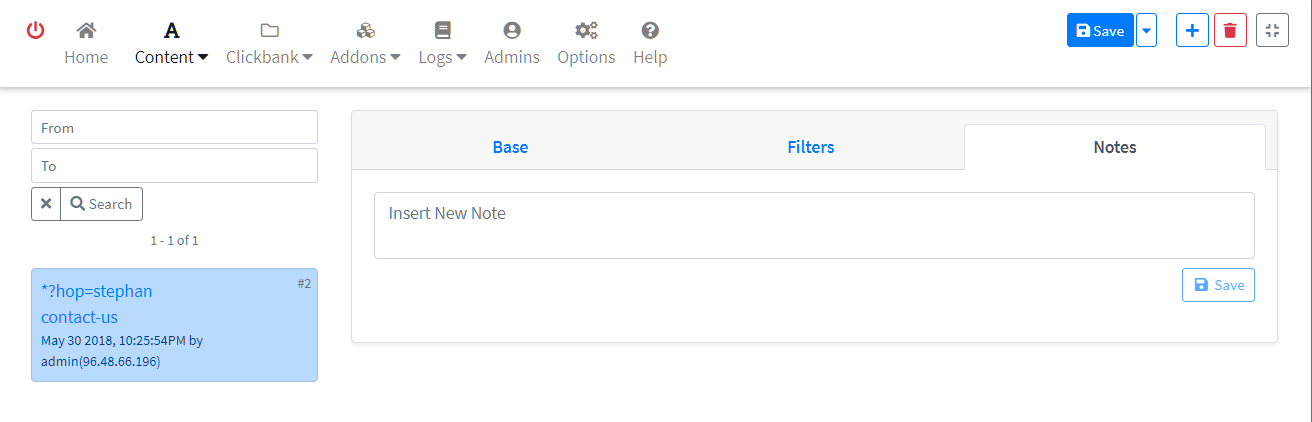Delete record with the red trash icon
Screen dimensions: 1312x422
(x=1230, y=31)
